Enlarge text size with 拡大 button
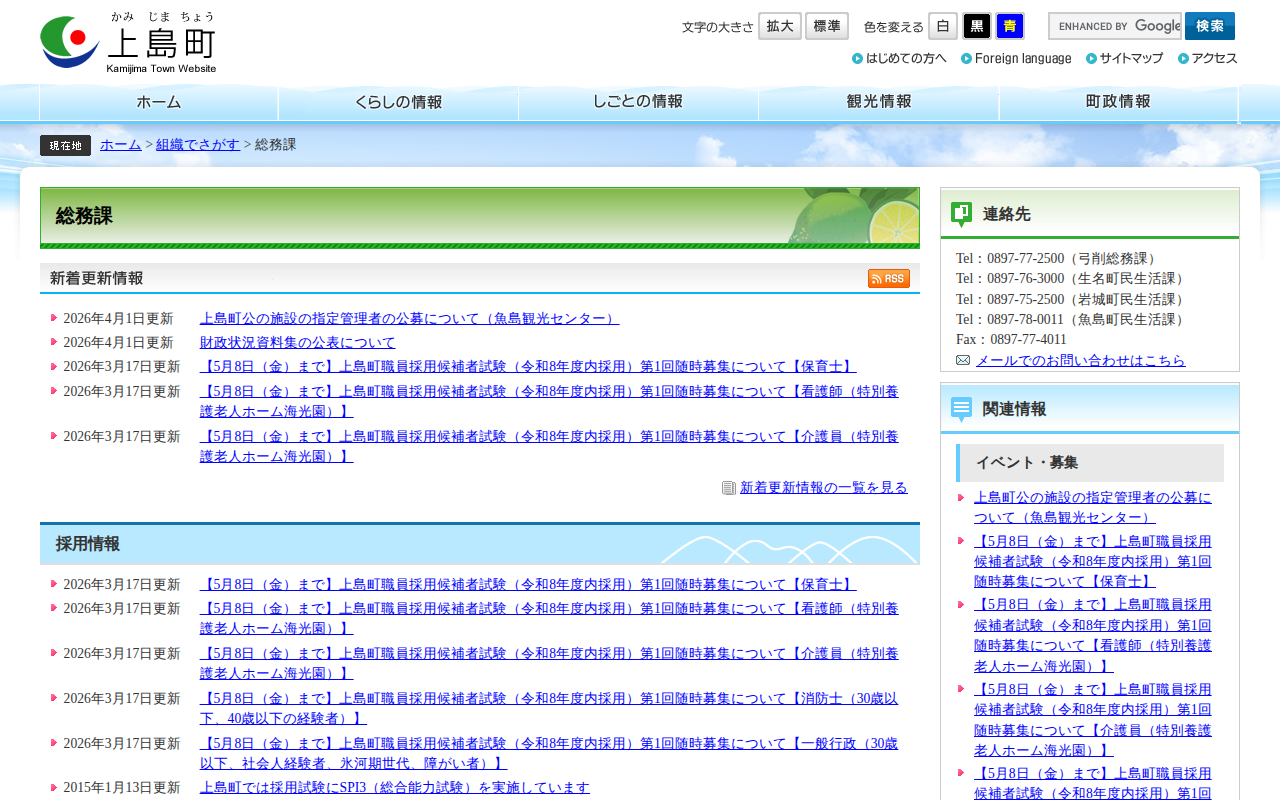Viewport: 1280px width, 800px height. point(780,26)
